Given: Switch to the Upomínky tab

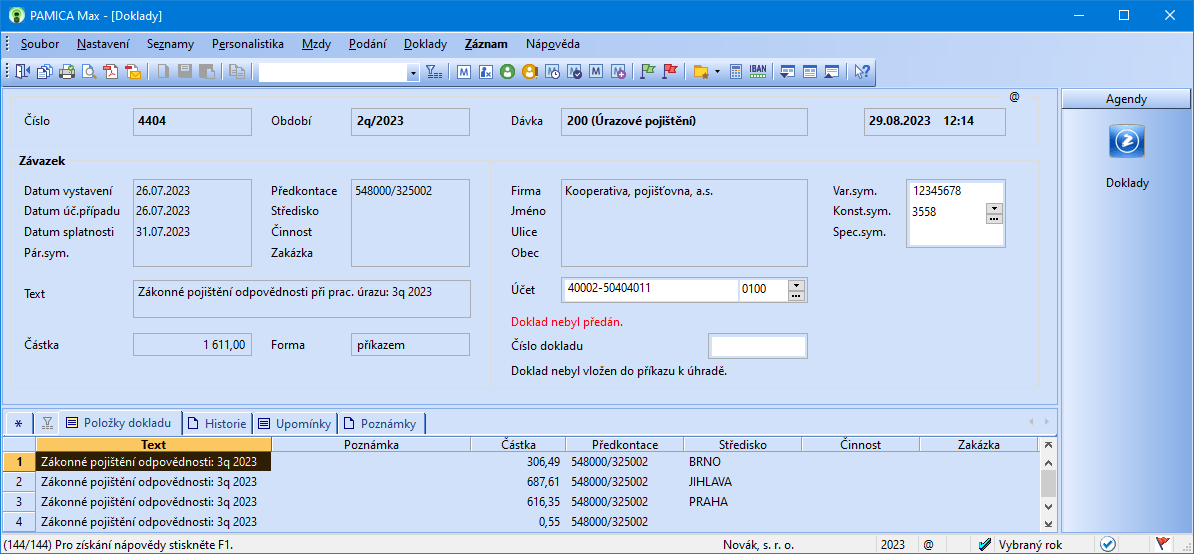Looking at the screenshot, I should (294, 423).
